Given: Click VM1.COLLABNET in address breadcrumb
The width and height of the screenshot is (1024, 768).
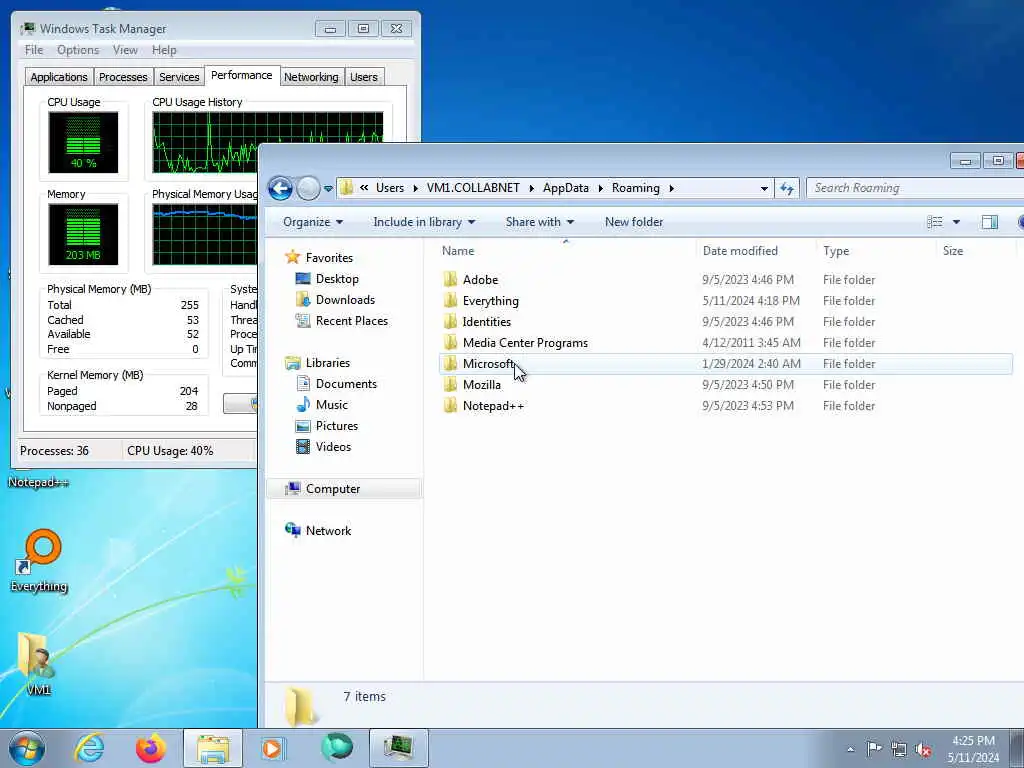Looking at the screenshot, I should [473, 188].
